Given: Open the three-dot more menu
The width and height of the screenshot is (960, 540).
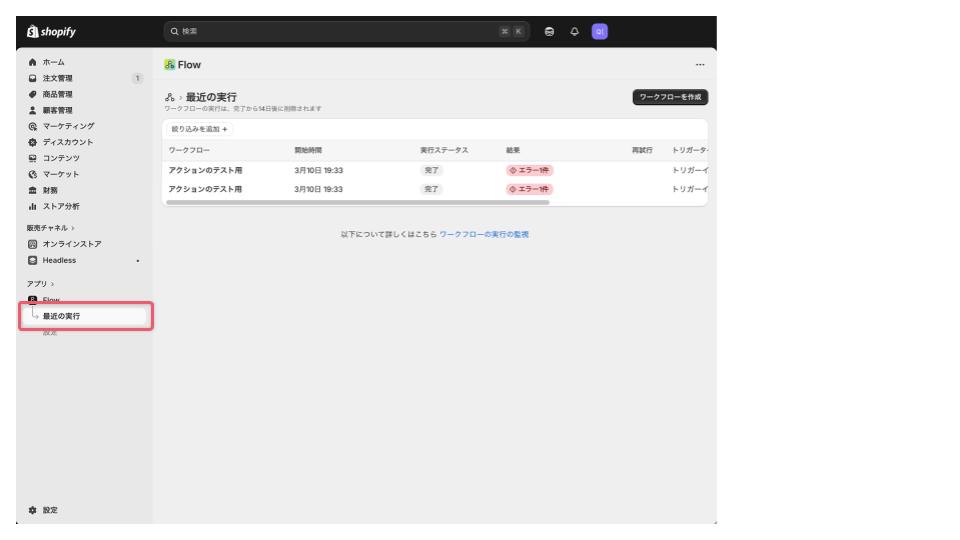Looking at the screenshot, I should (x=700, y=64).
